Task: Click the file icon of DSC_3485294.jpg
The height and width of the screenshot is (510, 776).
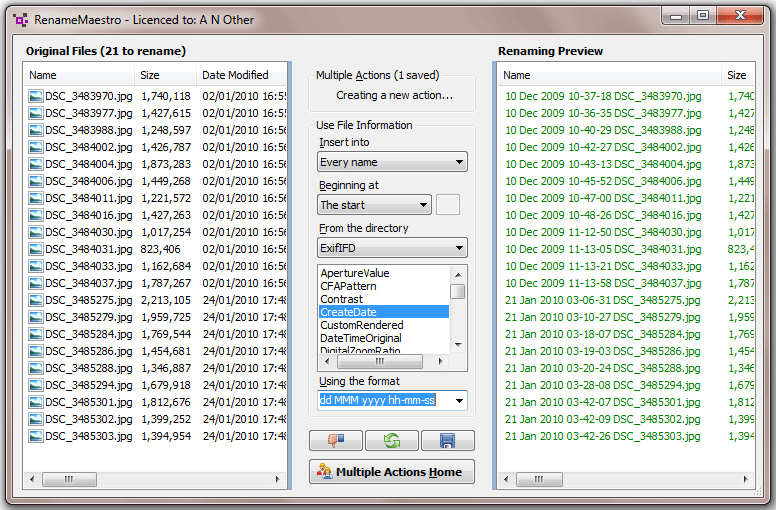Action: coord(36,385)
